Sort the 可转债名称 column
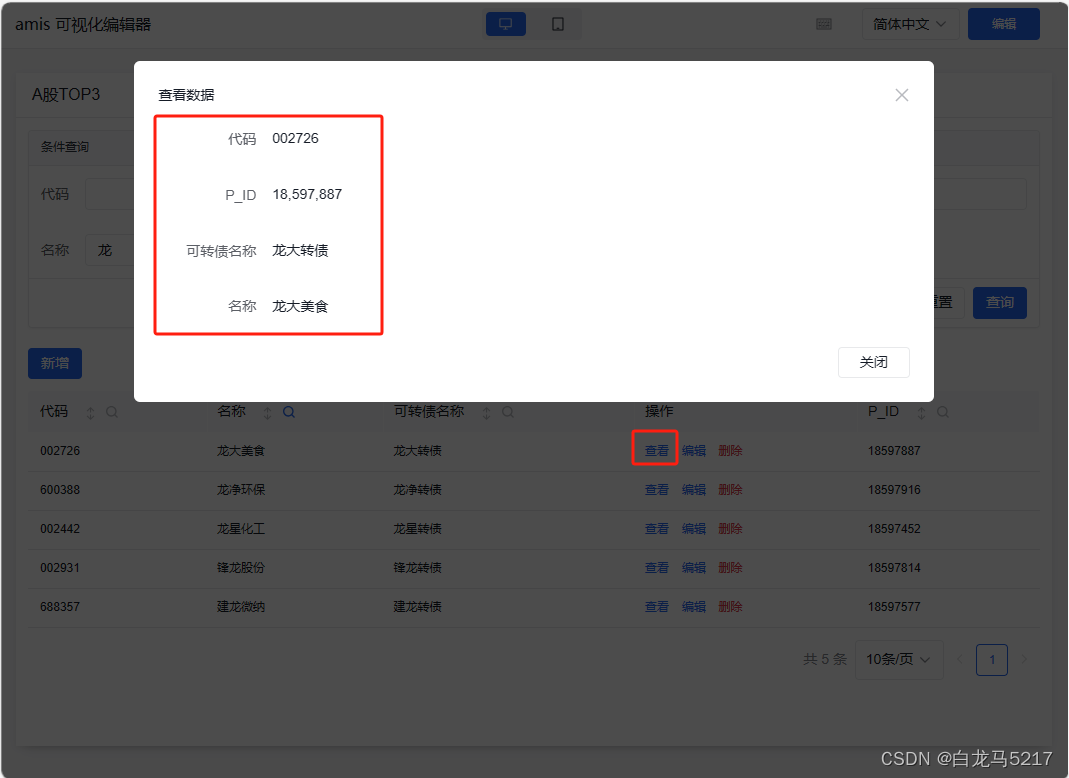1069x778 pixels. (486, 413)
